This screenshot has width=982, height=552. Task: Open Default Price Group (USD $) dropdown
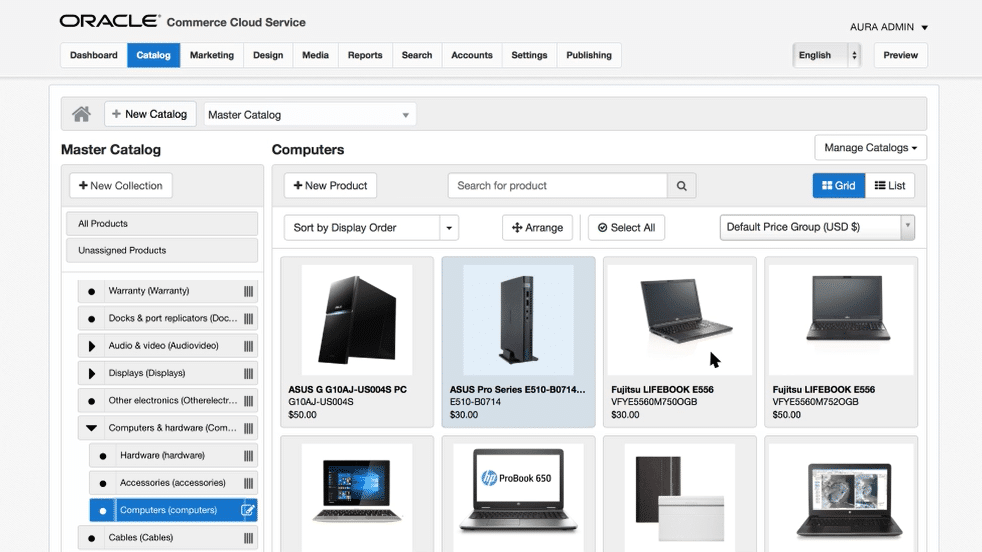[x=817, y=227]
